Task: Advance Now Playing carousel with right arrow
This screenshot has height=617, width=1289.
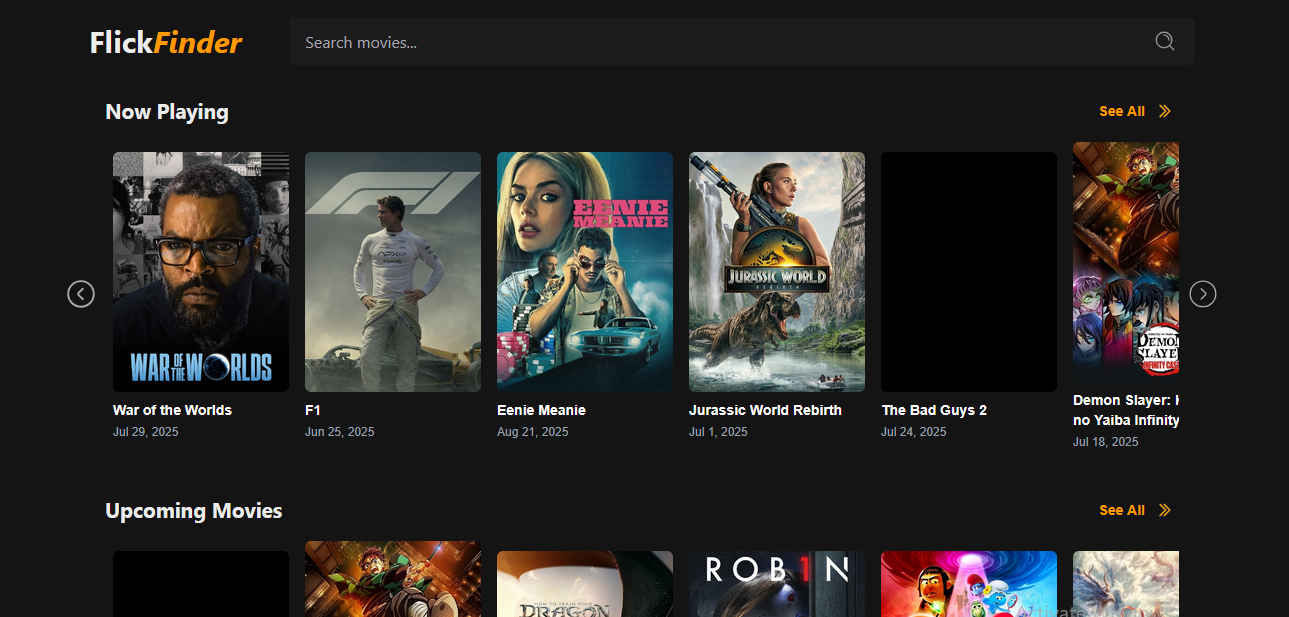Action: 1203,294
